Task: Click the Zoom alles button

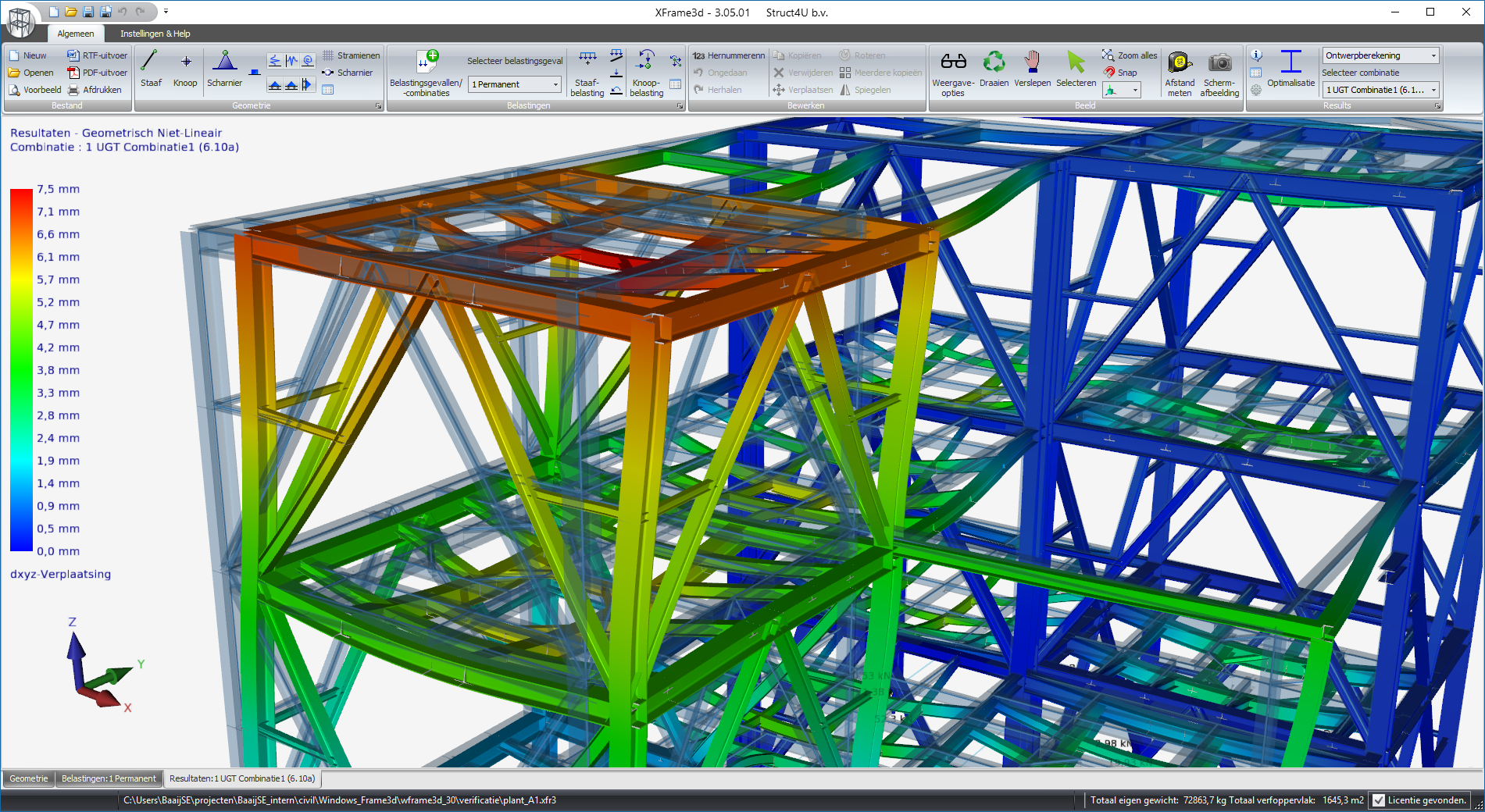Action: pos(1130,55)
